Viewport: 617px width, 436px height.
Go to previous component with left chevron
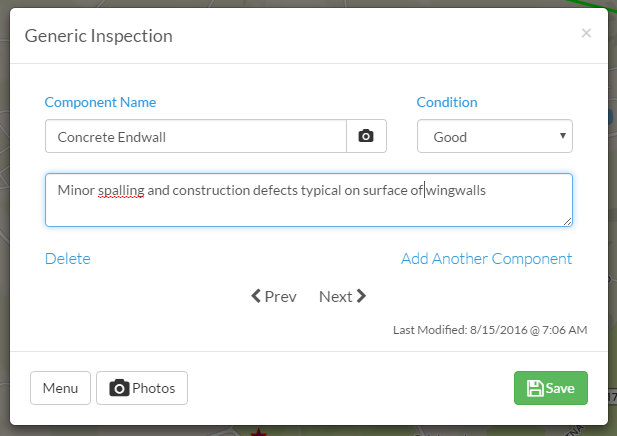coord(256,296)
